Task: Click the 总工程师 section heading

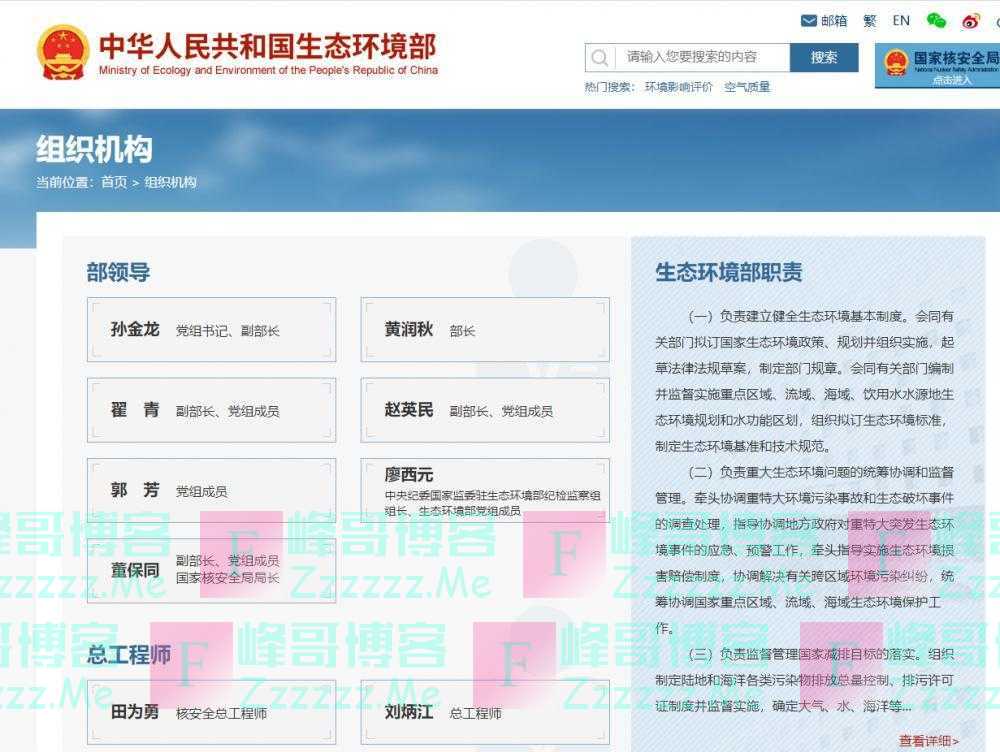Action: [129, 654]
